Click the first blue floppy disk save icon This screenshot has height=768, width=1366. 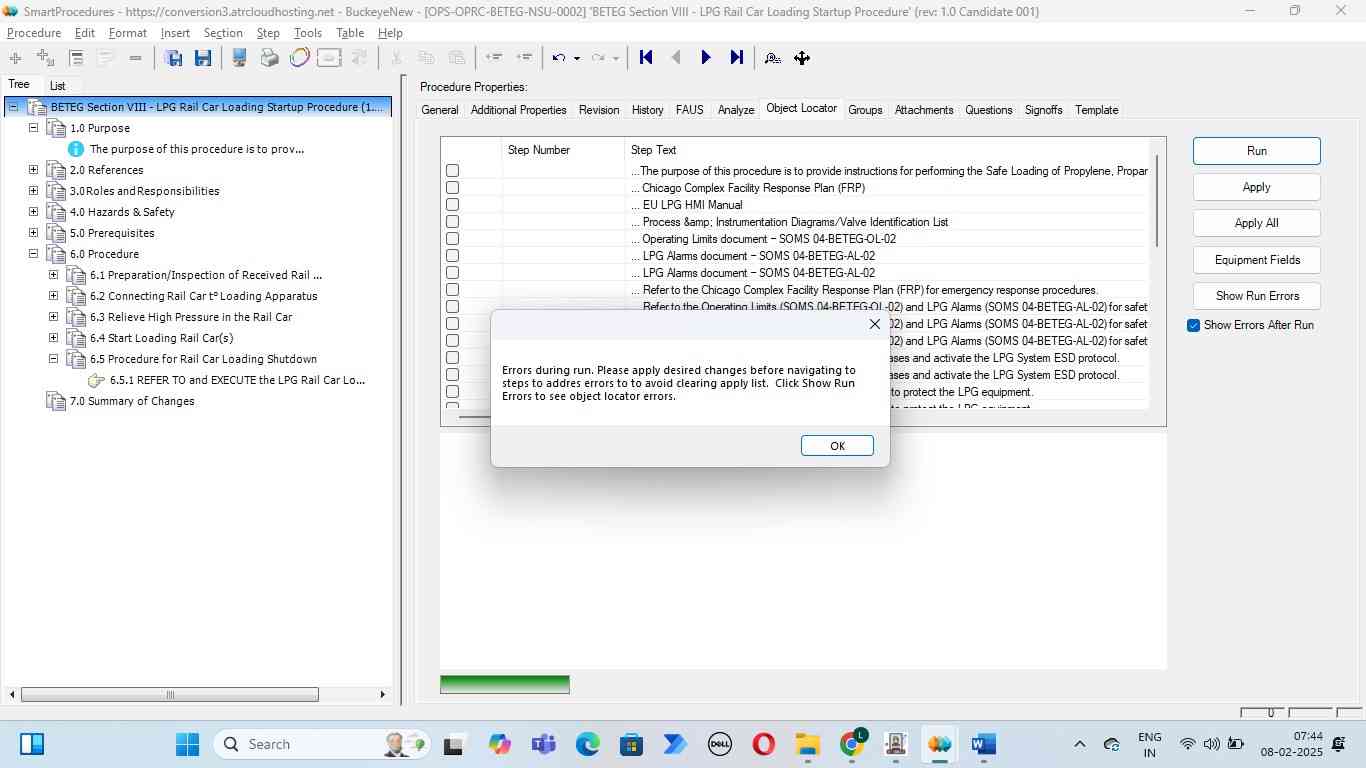[x=173, y=58]
